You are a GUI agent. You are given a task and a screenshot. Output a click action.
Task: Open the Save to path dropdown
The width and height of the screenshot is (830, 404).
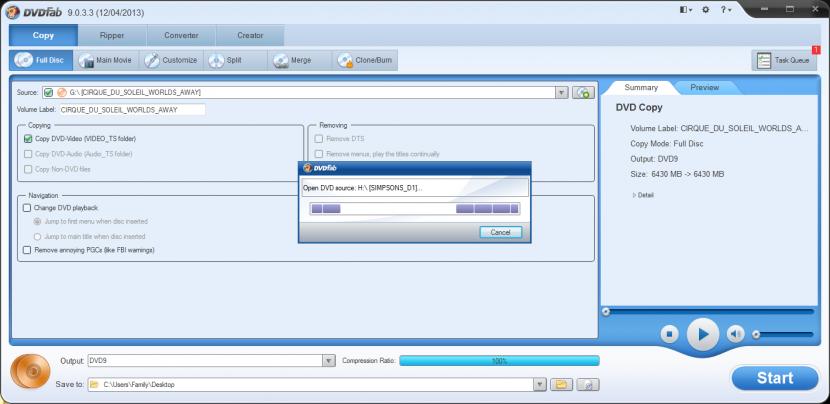[539, 384]
